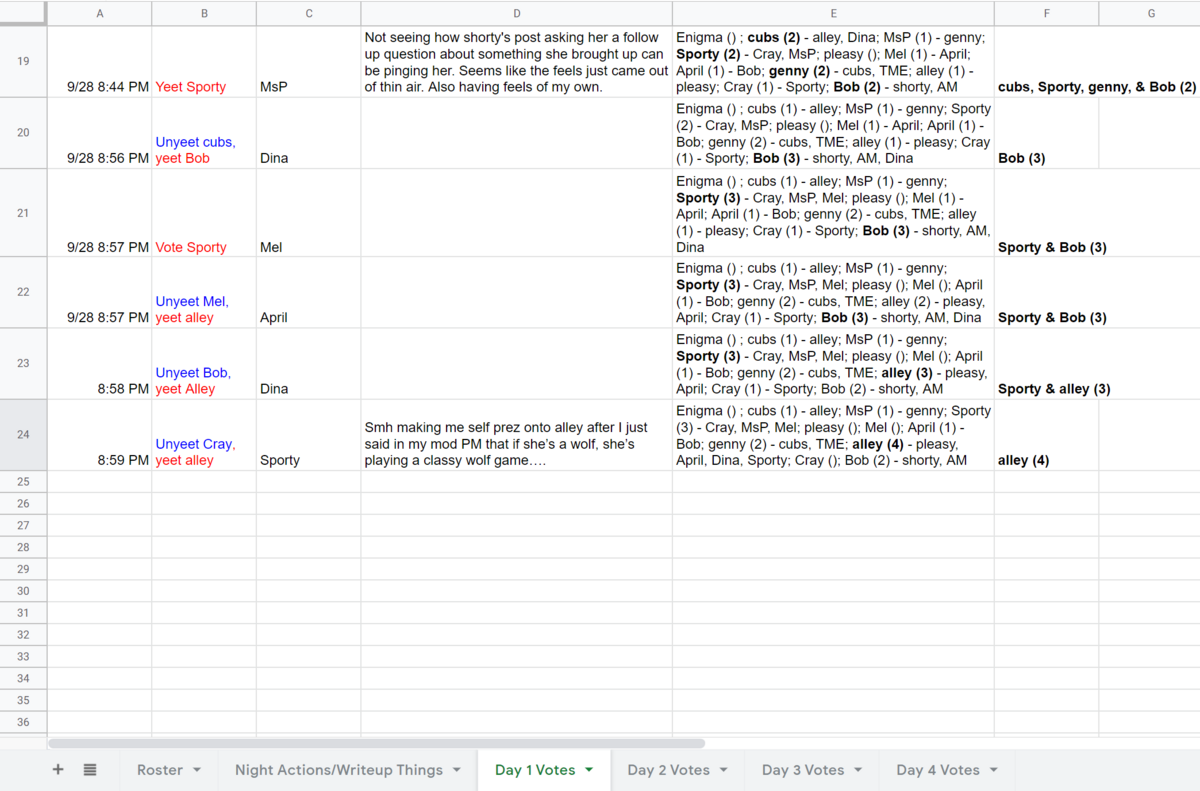Select row 20 header
Screen dimensions: 1200x791
pyautogui.click(x=23, y=133)
